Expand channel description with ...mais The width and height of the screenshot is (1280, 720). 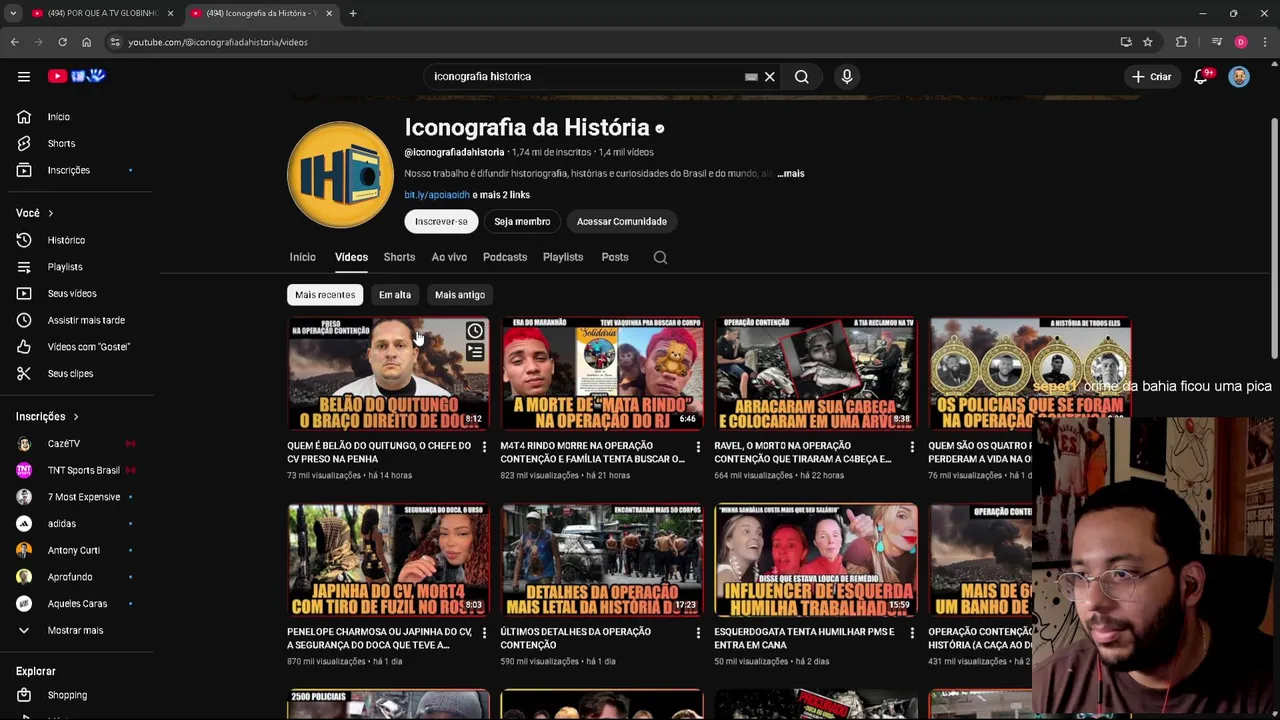(x=791, y=173)
